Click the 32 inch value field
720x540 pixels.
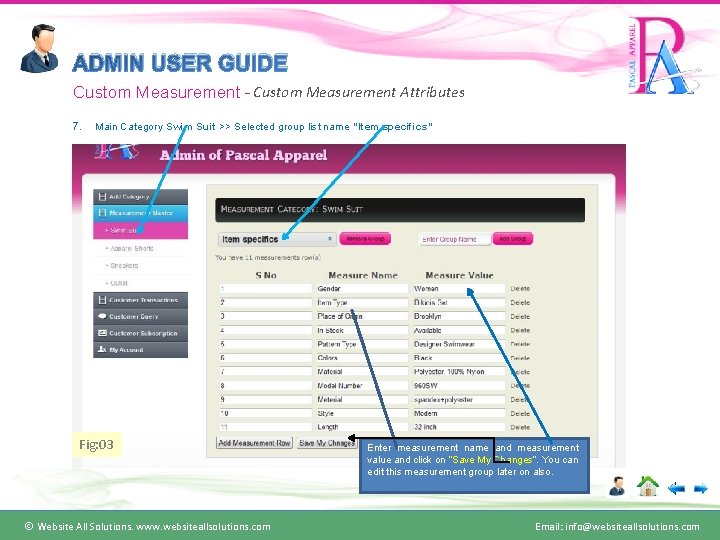[458, 427]
